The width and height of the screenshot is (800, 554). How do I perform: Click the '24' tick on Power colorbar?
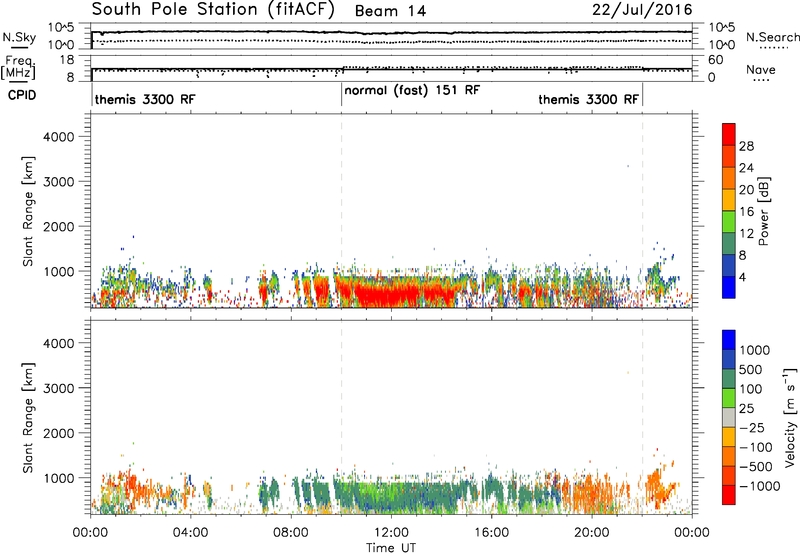(746, 168)
